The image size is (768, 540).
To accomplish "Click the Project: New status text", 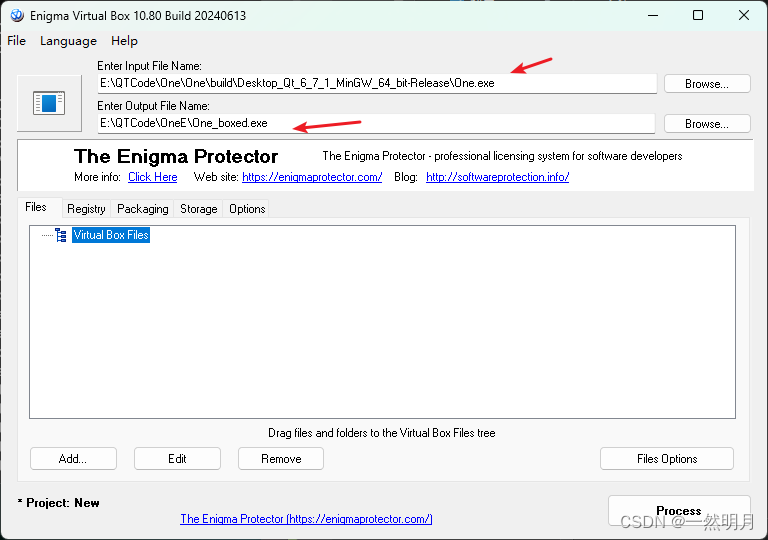I will pyautogui.click(x=59, y=503).
